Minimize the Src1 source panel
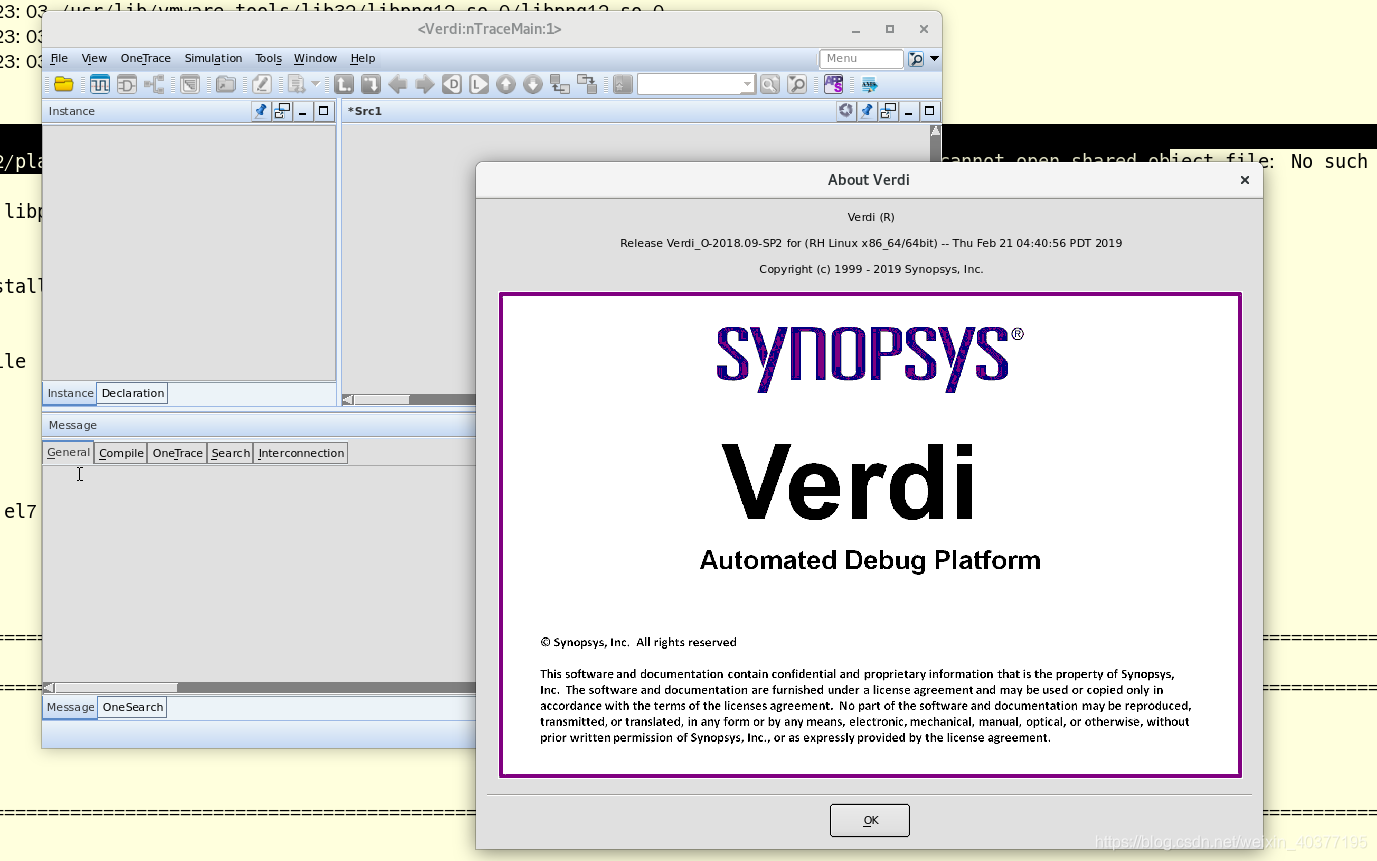This screenshot has height=861, width=1377. coord(909,112)
